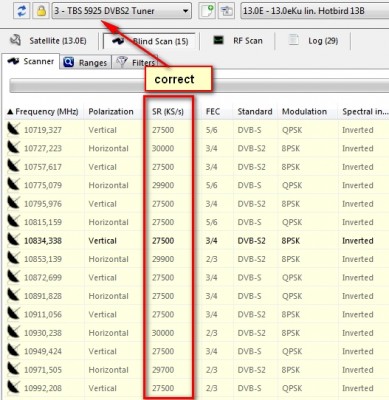The width and height of the screenshot is (389, 400).
Task: Switch to the Blind Scan (15) tab
Action: 150,41
